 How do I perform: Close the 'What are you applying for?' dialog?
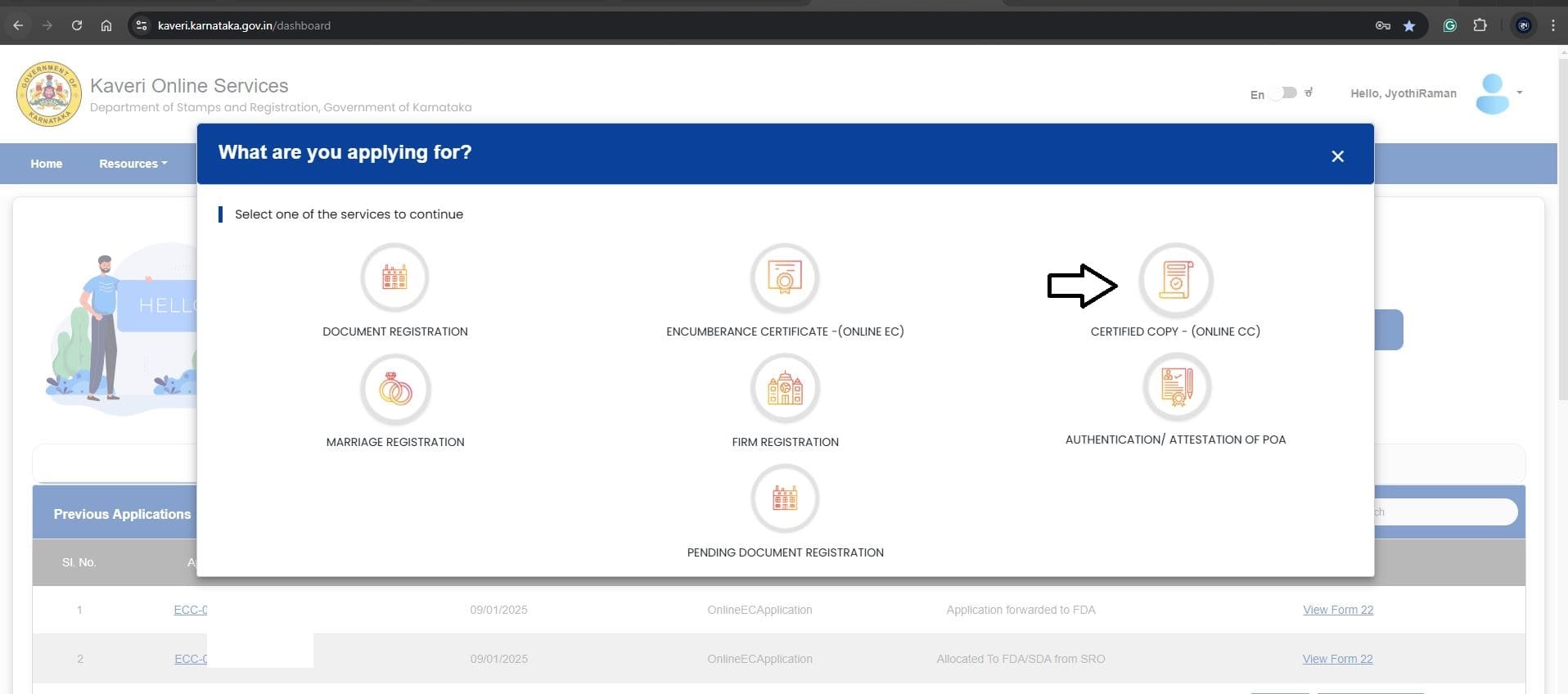click(1337, 156)
